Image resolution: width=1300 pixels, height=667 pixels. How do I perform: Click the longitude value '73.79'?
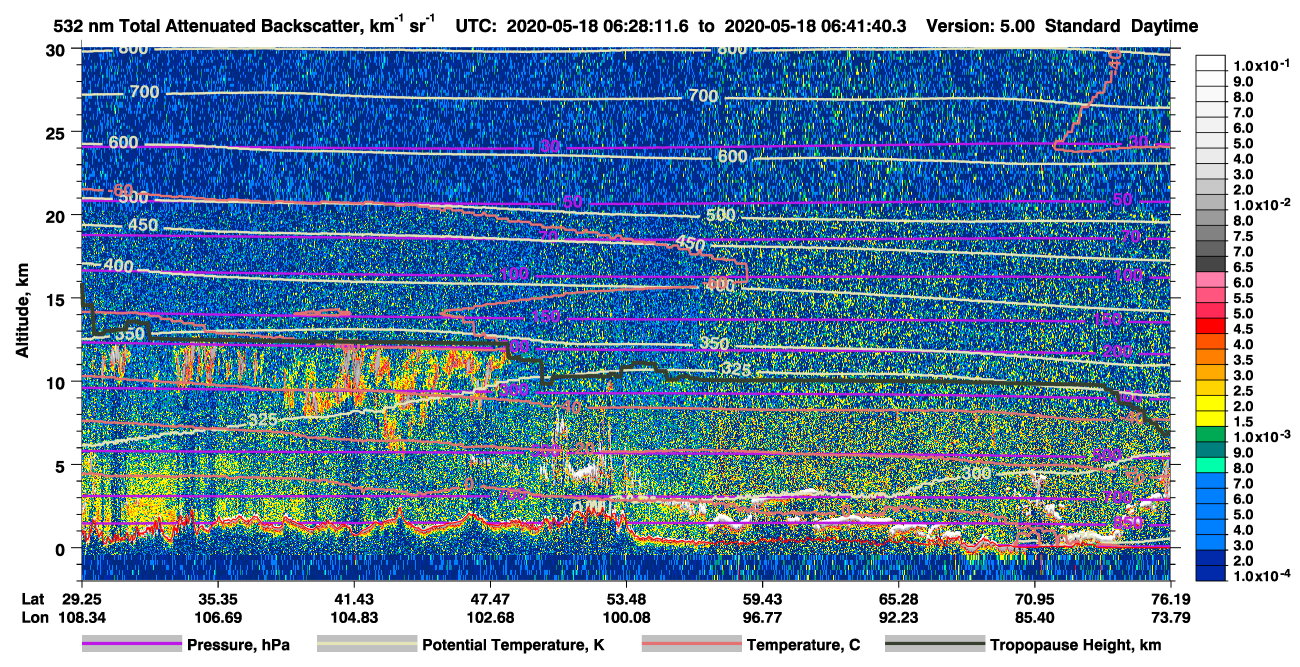(1170, 617)
